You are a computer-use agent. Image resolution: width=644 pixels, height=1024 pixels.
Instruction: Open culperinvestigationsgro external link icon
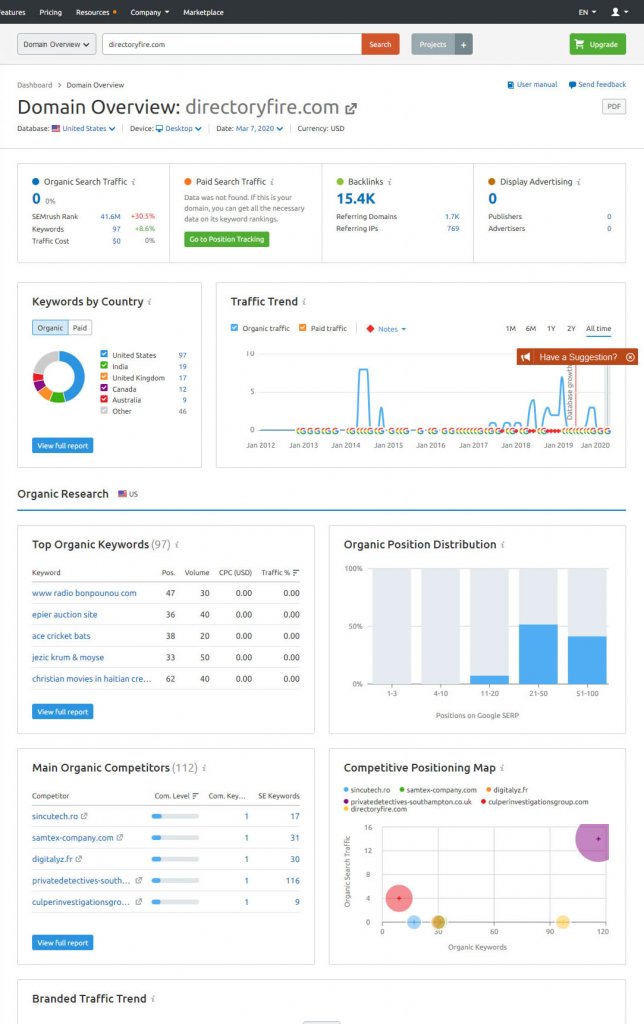[x=138, y=903]
